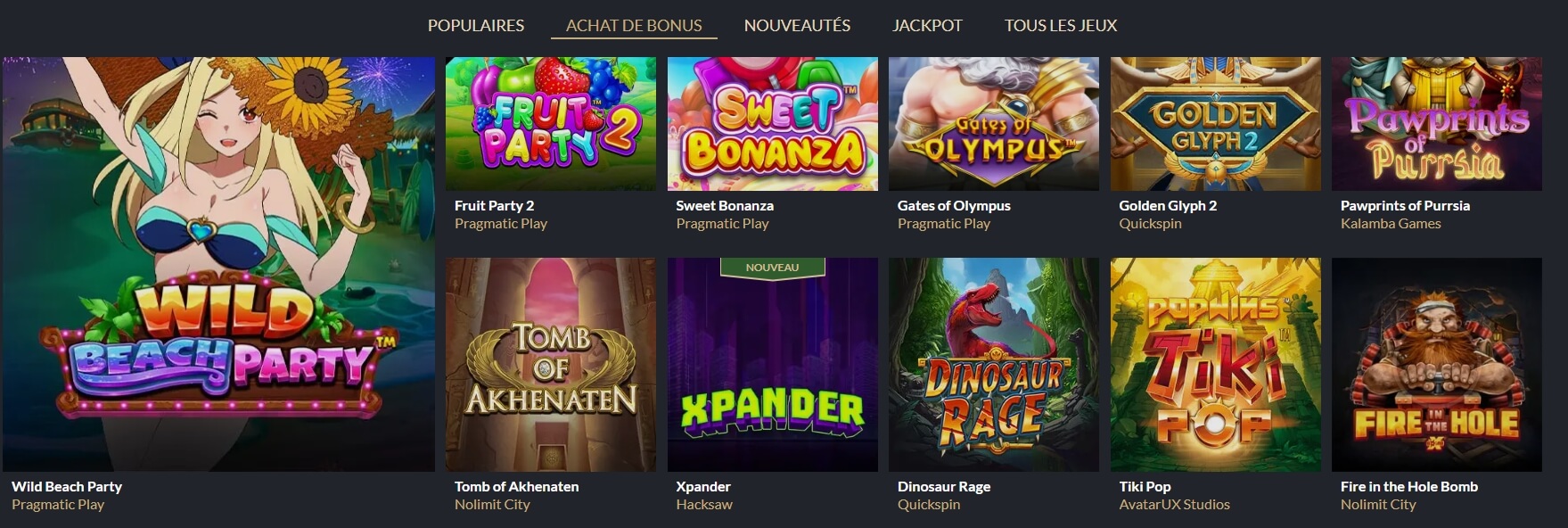Open Golden Glyph 2 game thumbnail
This screenshot has height=528, width=1568.
pos(1215,124)
